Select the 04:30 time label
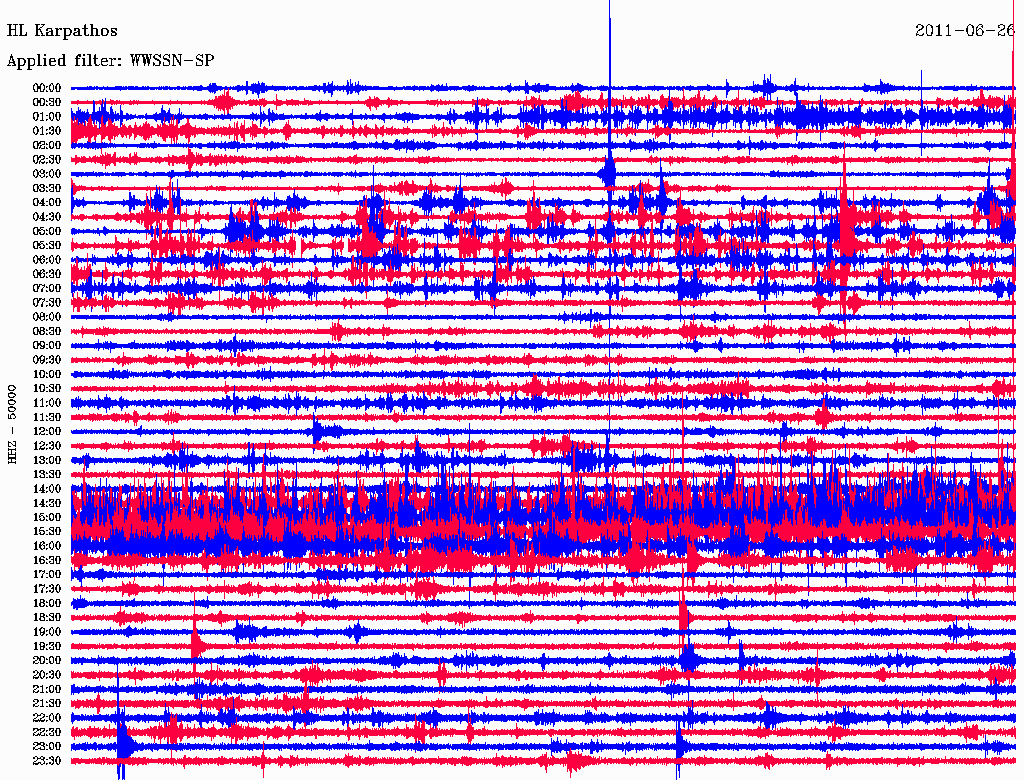Image resolution: width=1024 pixels, height=780 pixels. click(47, 217)
